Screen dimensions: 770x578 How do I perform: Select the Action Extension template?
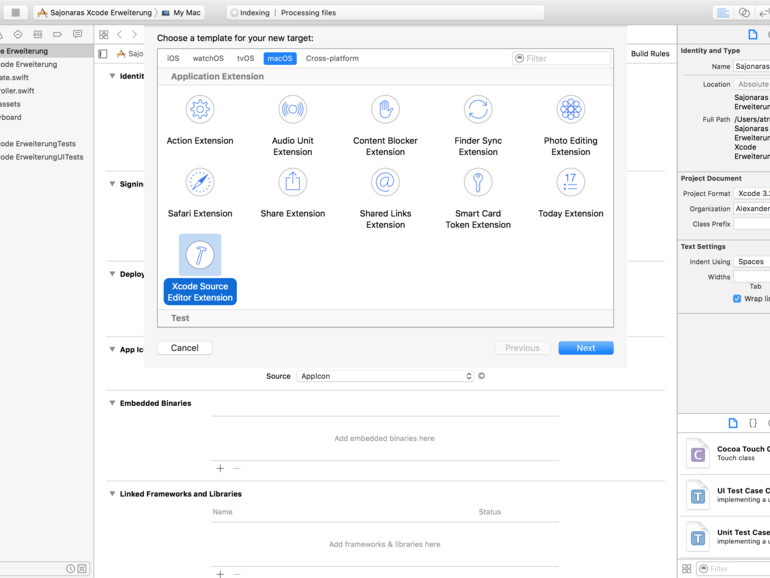click(x=200, y=120)
